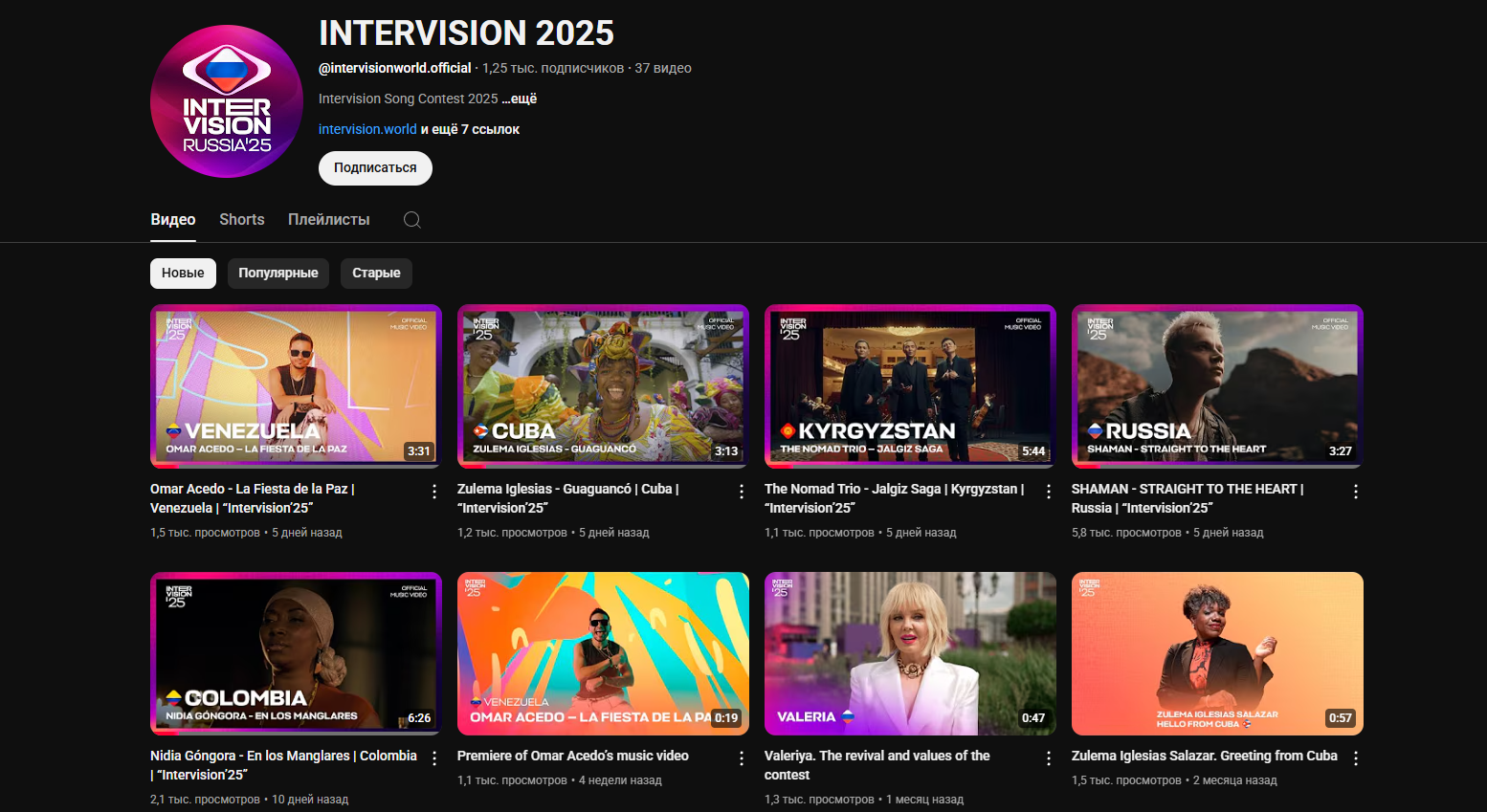Play the Valeria 0:47 thumbnail
The height and width of the screenshot is (812, 1487).
tap(910, 653)
